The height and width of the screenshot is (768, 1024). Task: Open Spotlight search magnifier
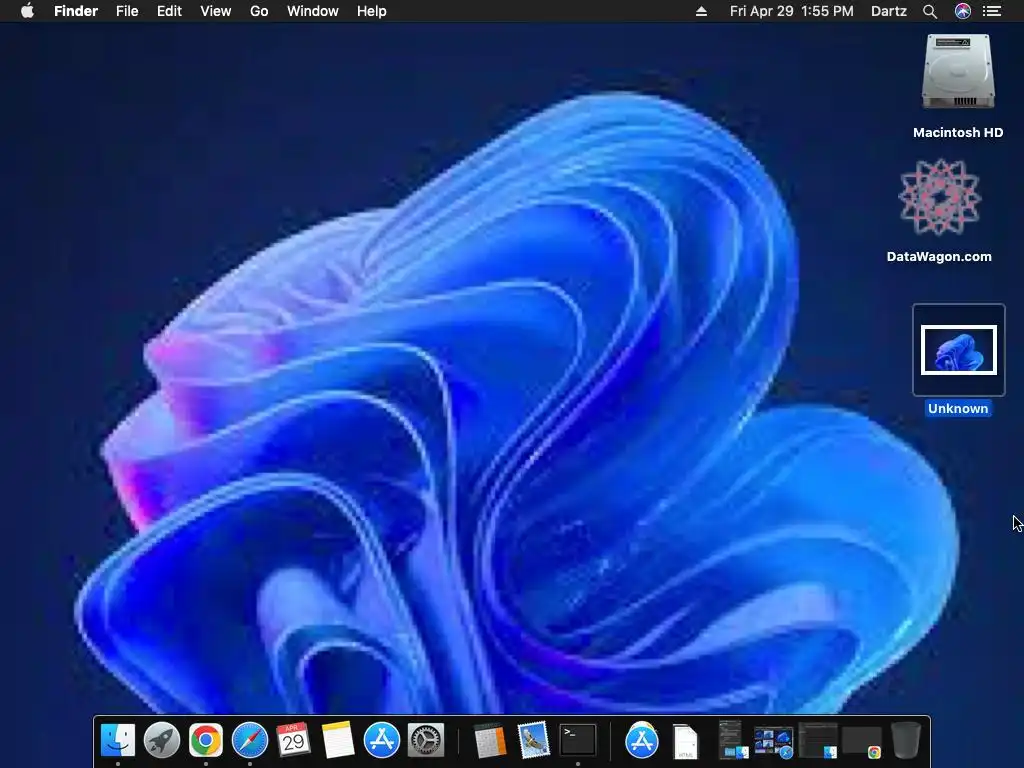(930, 11)
